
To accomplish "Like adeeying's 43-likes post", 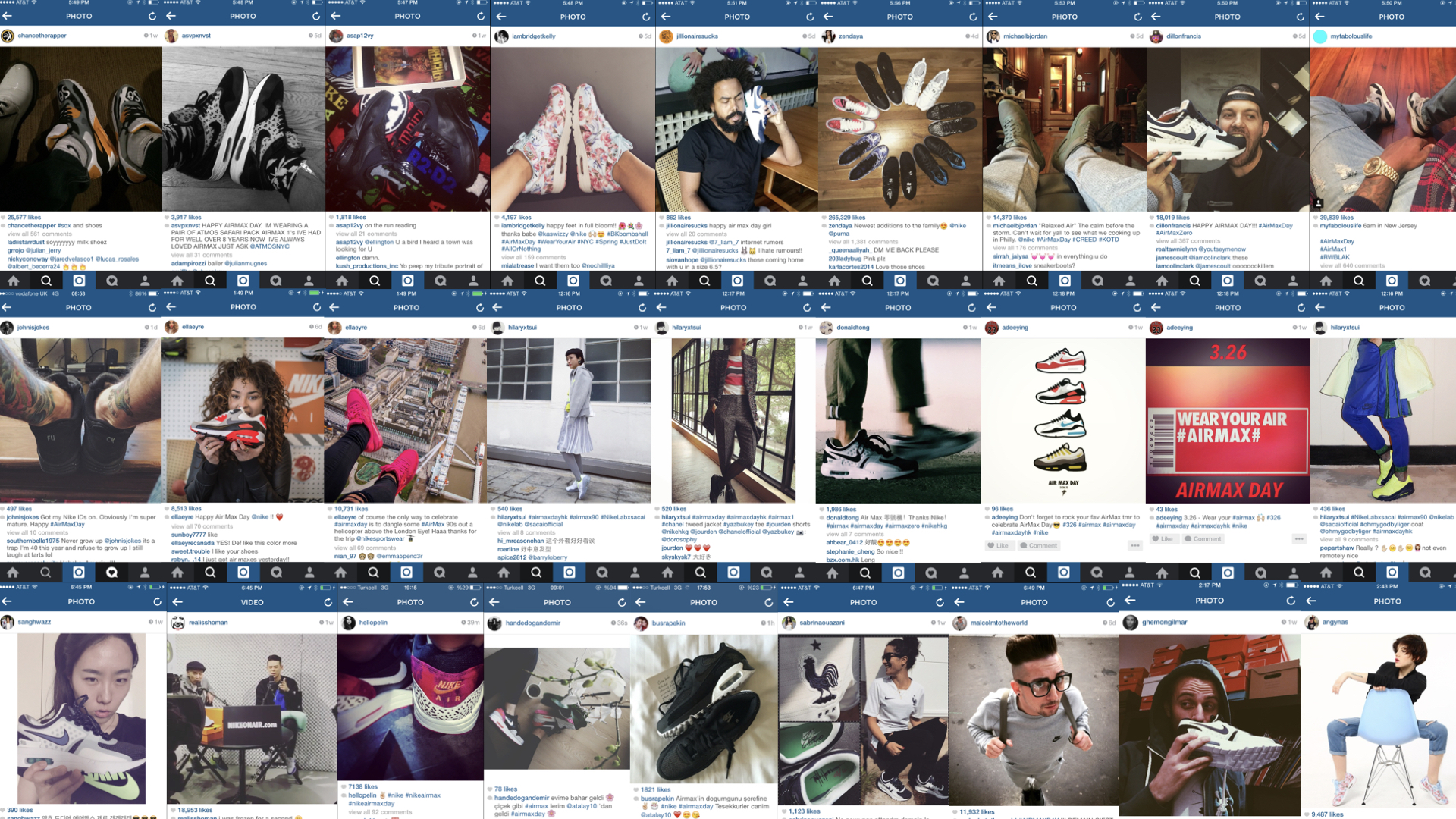I will [x=1163, y=538].
